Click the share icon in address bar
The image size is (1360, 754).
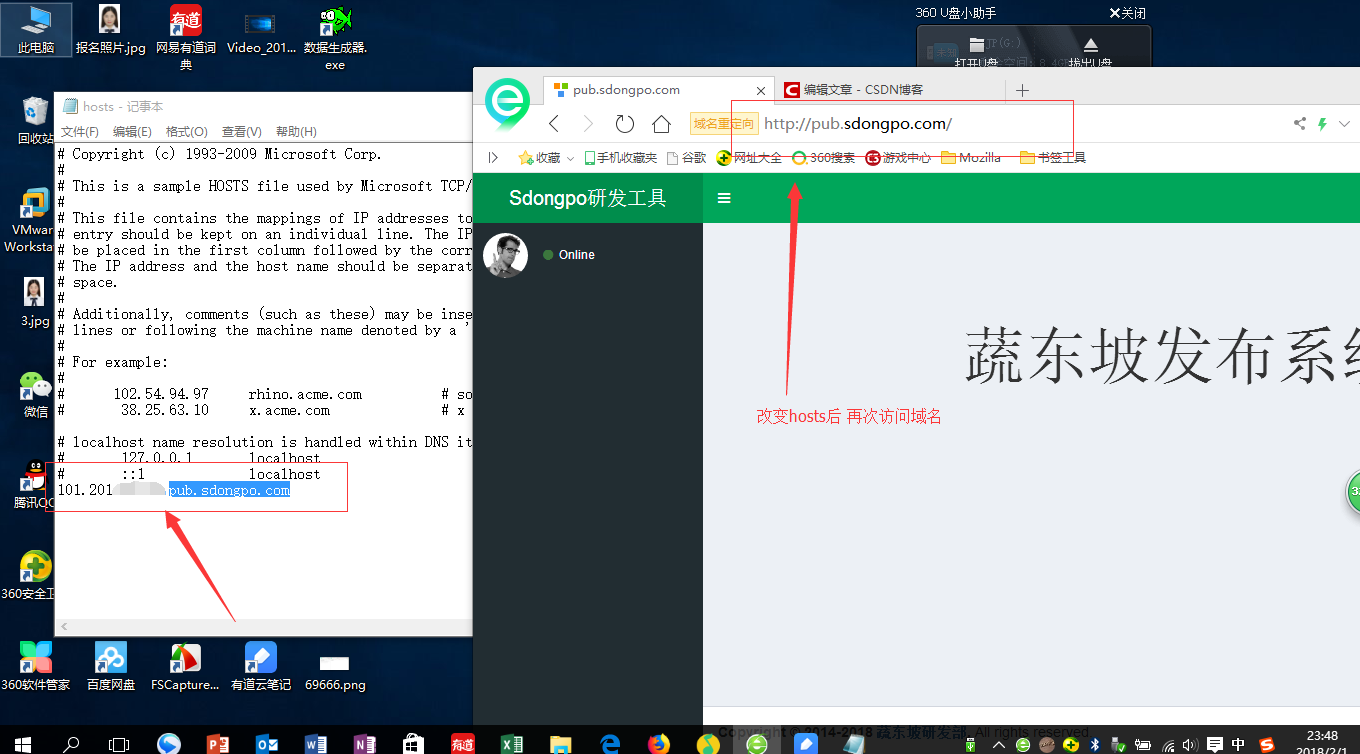pos(1300,124)
